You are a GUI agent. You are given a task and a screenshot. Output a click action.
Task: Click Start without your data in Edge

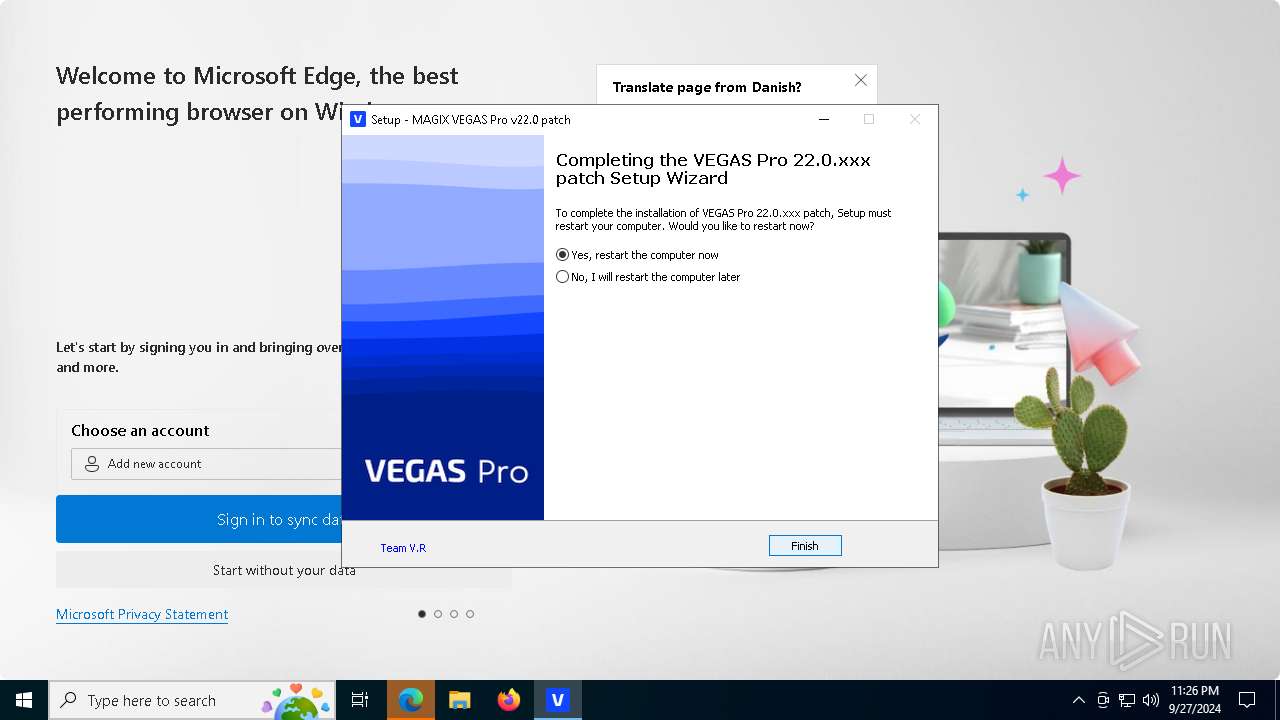point(284,570)
